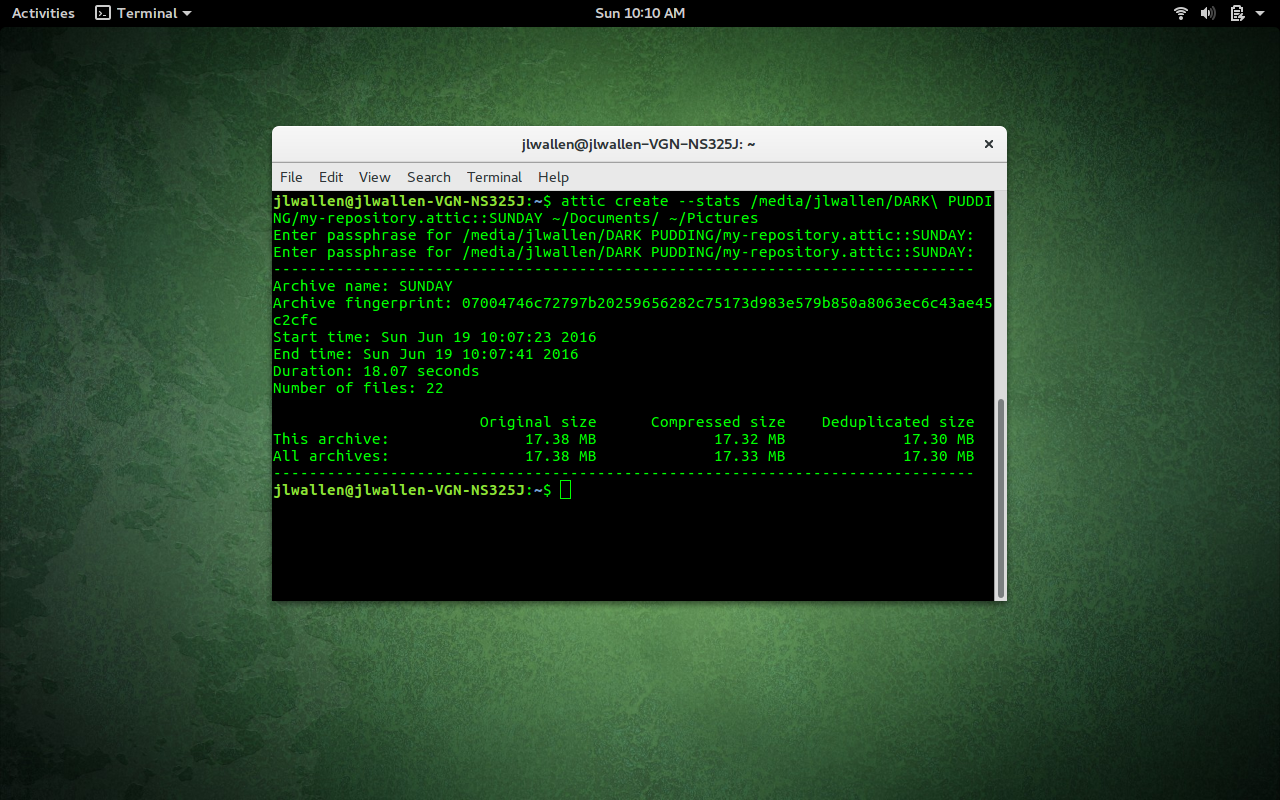Click 'Start time: Sun Jun 19 10:07:23 2016'
The height and width of the screenshot is (800, 1280).
(x=435, y=337)
